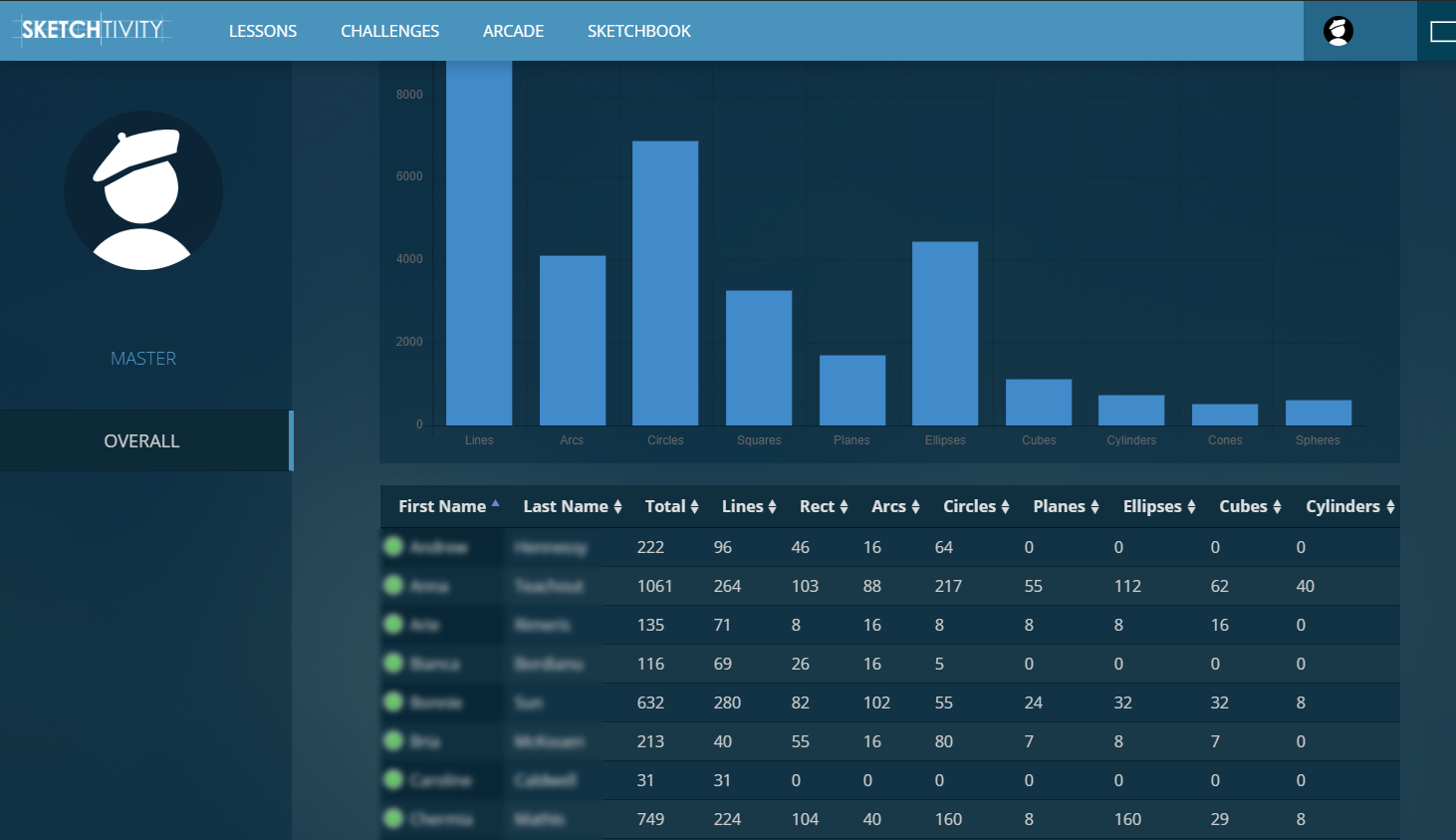This screenshot has height=840, width=1456.
Task: Click the Total value 749
Action: [650, 819]
